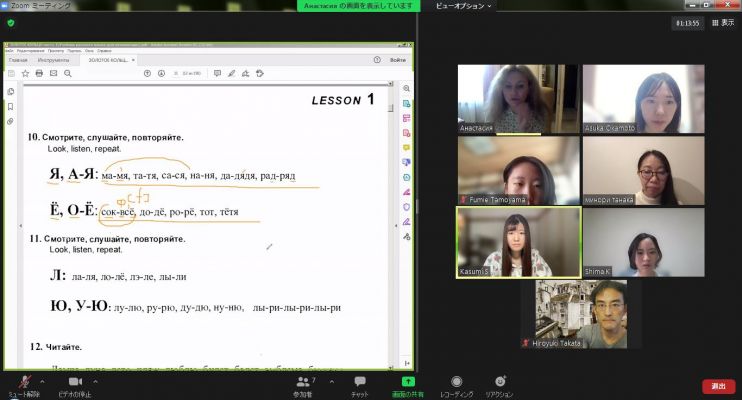The image size is (742, 400).
Task: Click the email envelope icon in Acrobat
Action: pyautogui.click(x=53, y=73)
